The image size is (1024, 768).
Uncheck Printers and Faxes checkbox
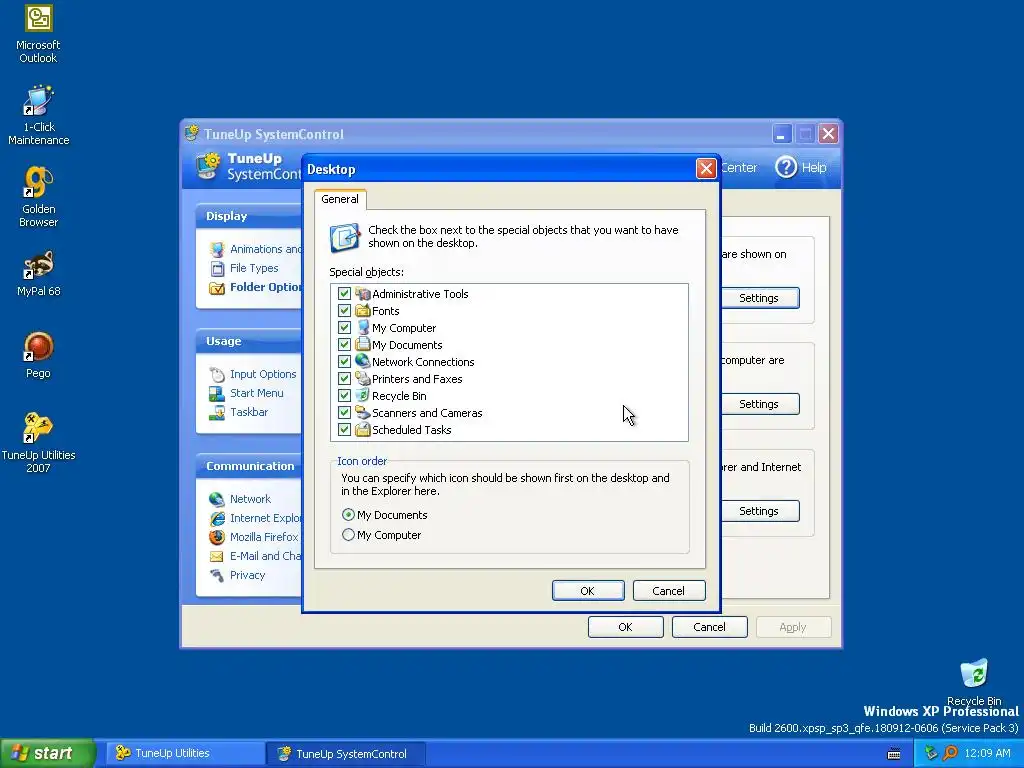pyautogui.click(x=344, y=379)
